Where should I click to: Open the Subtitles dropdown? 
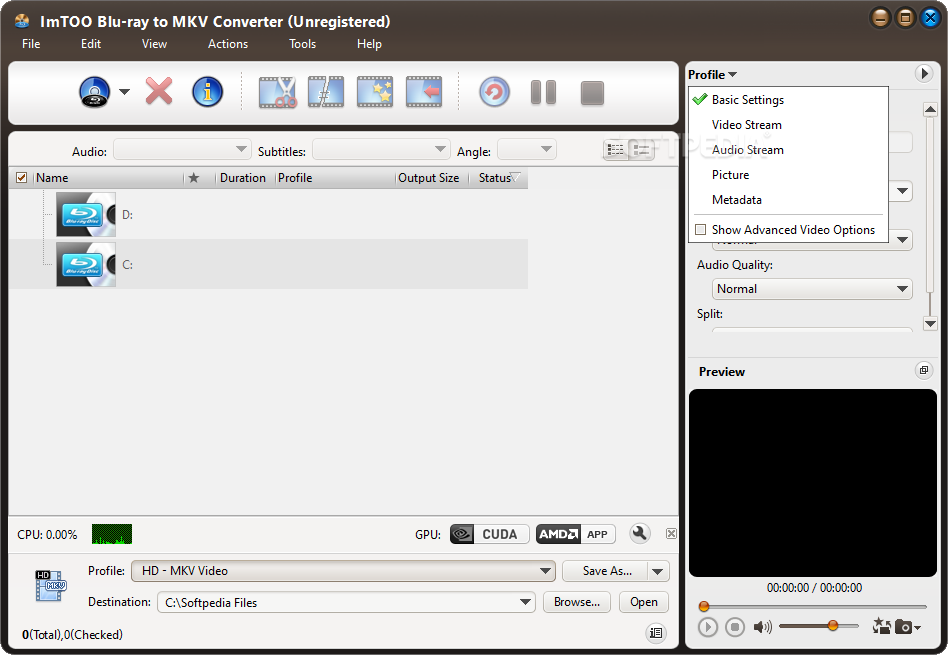coord(380,150)
